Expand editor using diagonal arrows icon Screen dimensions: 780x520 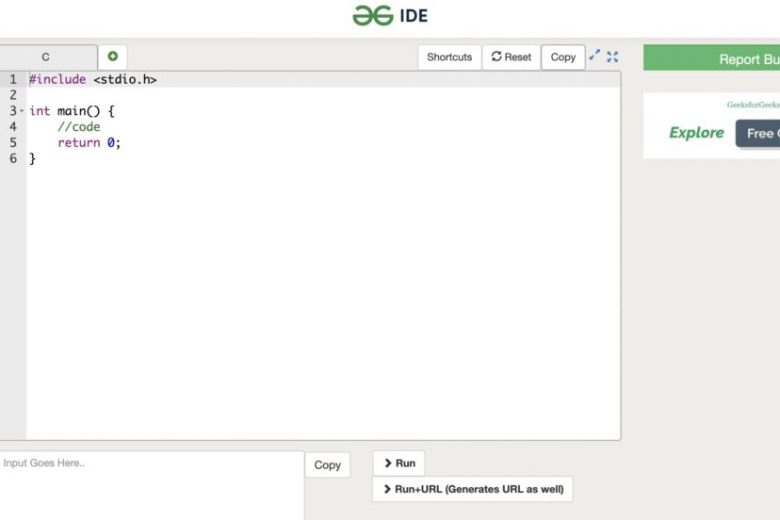click(595, 56)
